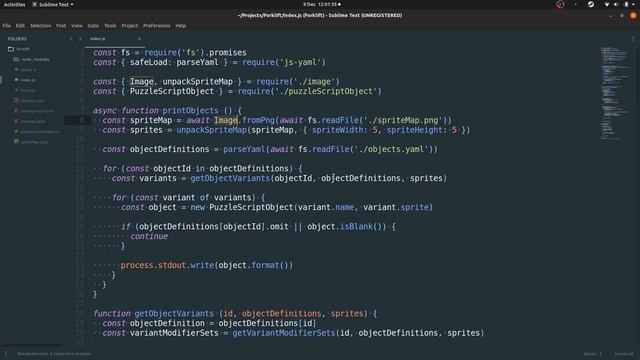The width and height of the screenshot is (640, 360).
Task: Go to next tab with right arrow
Action: point(80,39)
